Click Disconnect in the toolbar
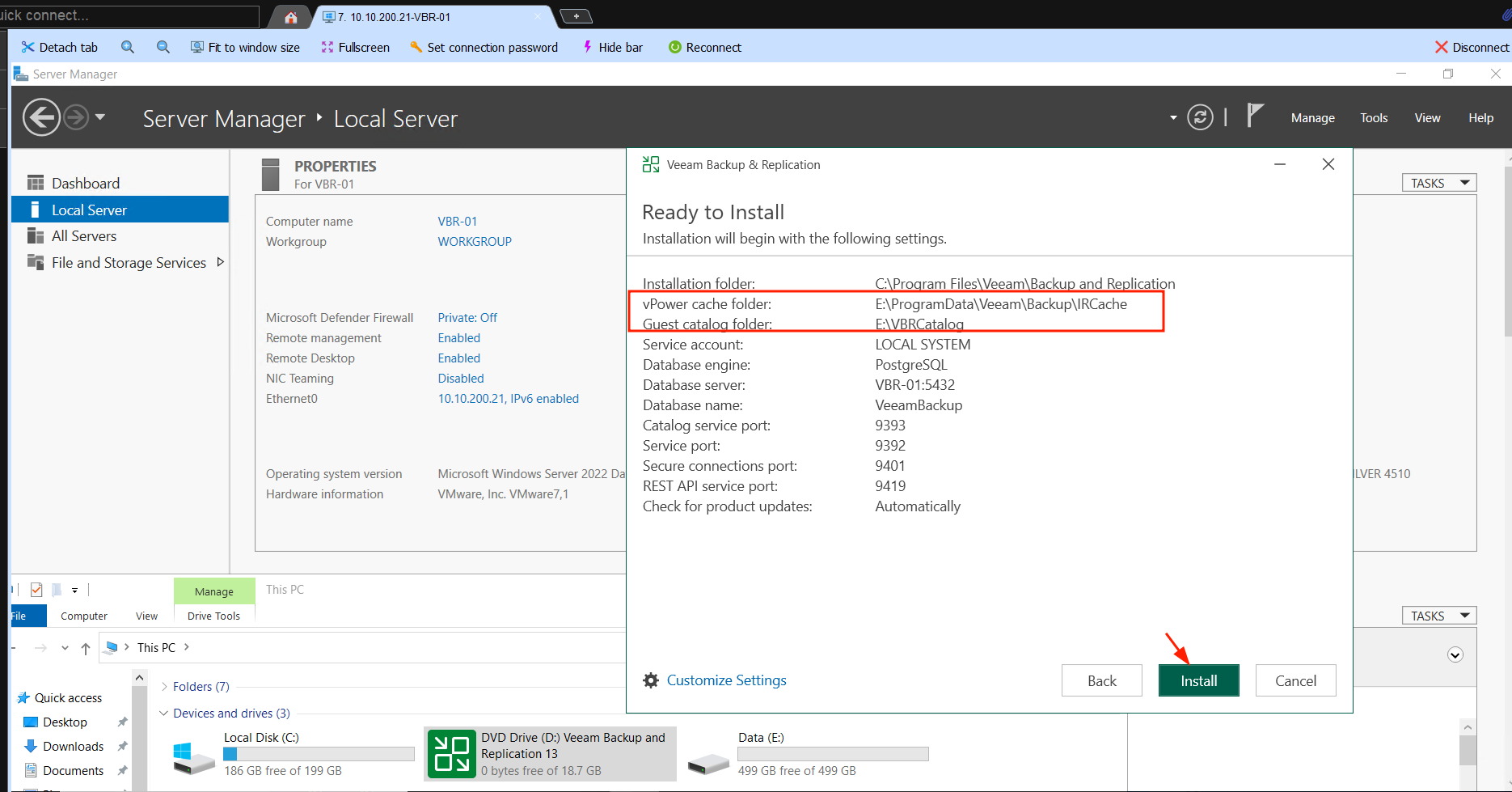This screenshot has height=792, width=1512. pos(1472,47)
